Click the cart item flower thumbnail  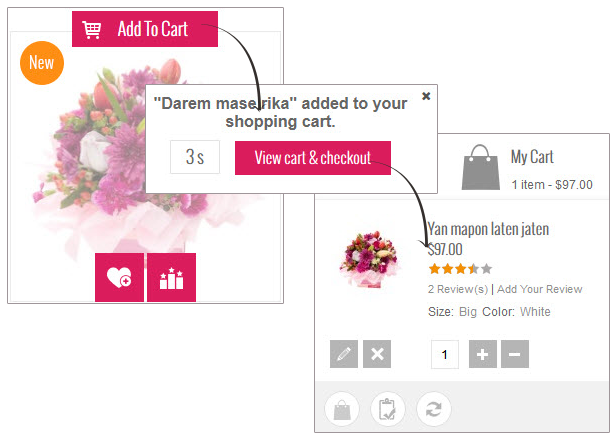[369, 259]
